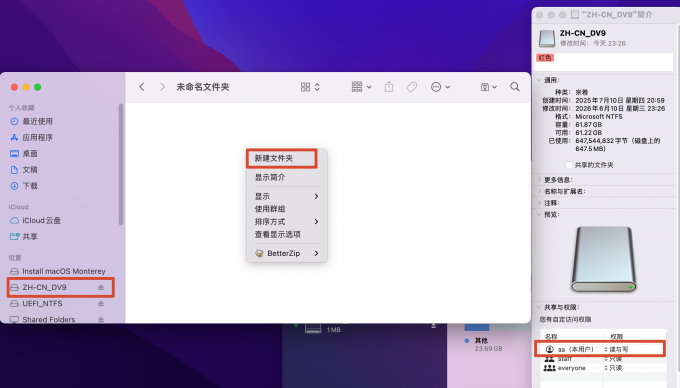Click the 未命名文件夹 window title

pyautogui.click(x=203, y=87)
